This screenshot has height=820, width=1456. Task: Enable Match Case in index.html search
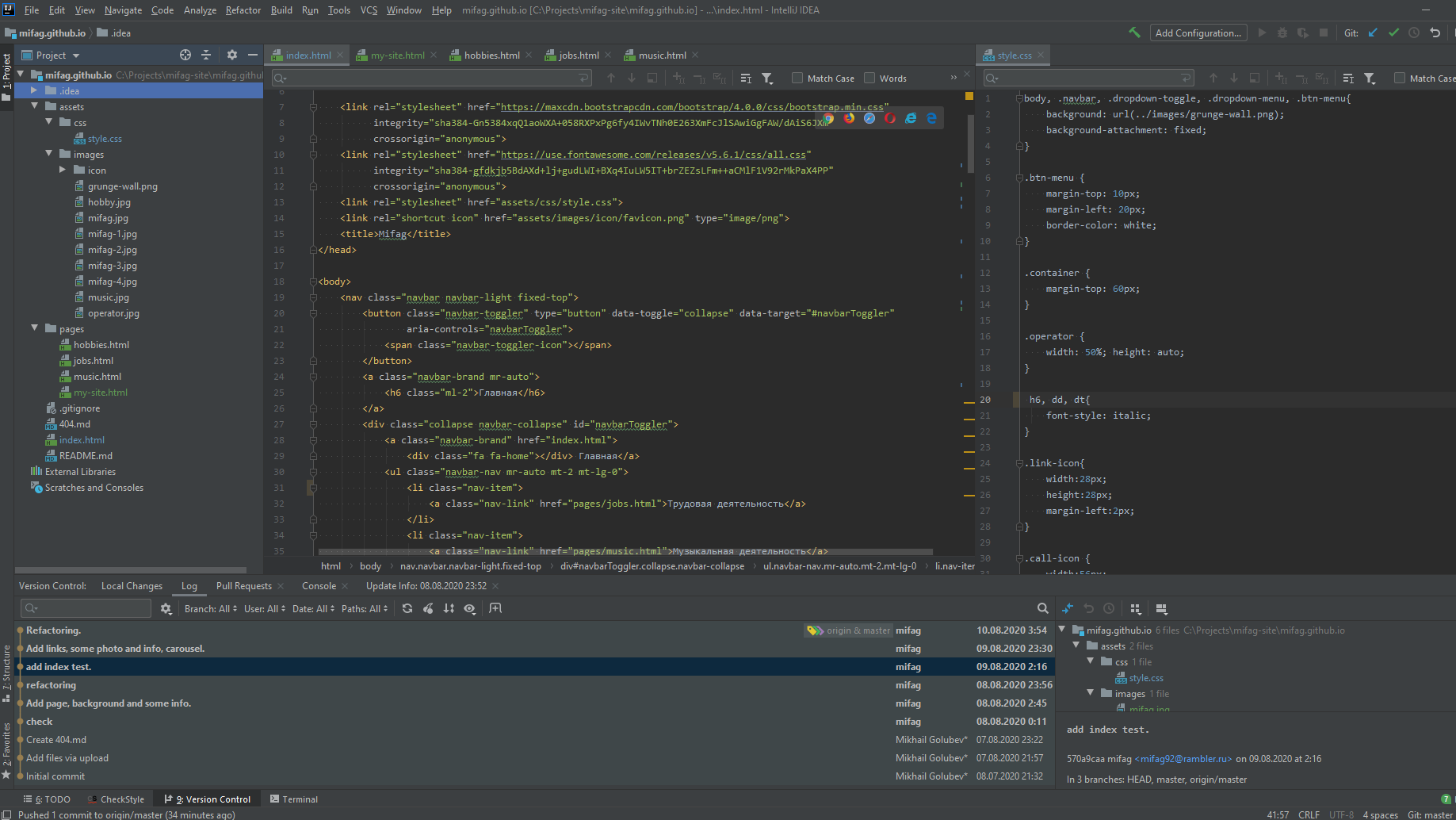(x=797, y=78)
